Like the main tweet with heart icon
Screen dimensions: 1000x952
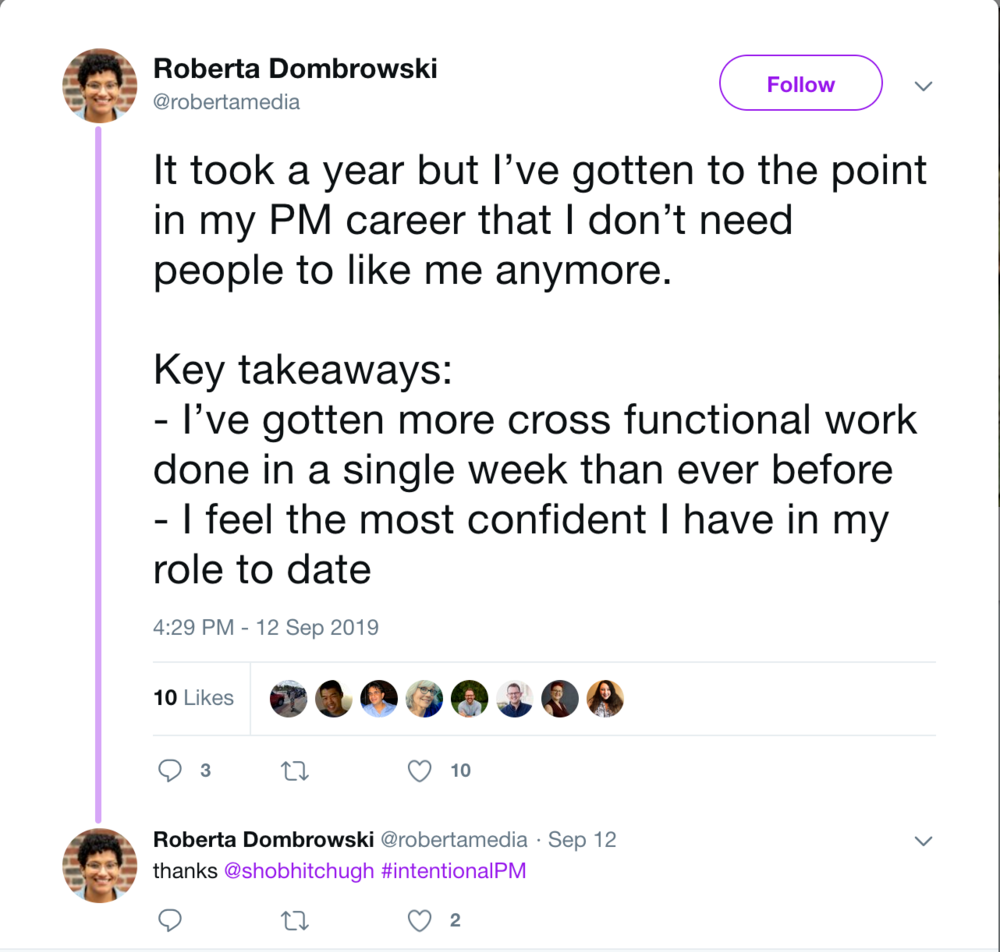pyautogui.click(x=419, y=771)
